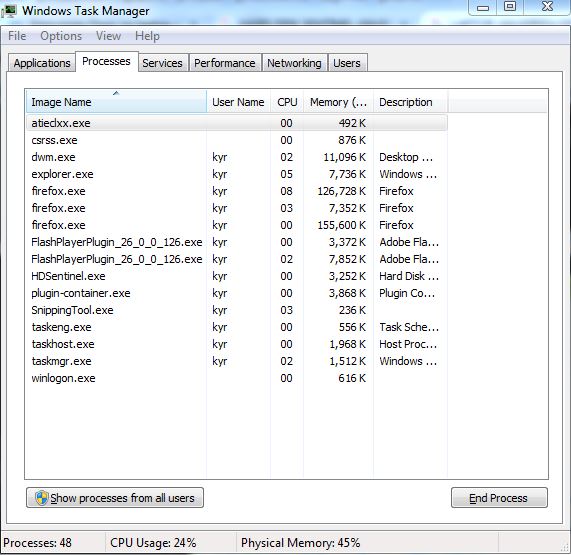Click the shield icon on Show processes button
Viewport: 571px width, 555px height.
click(42, 497)
